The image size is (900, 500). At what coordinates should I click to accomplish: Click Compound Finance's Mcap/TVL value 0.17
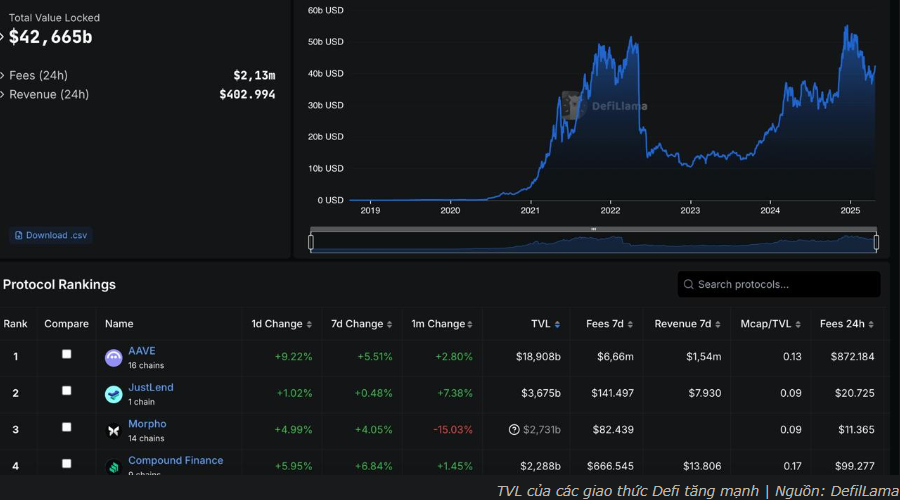[792, 466]
